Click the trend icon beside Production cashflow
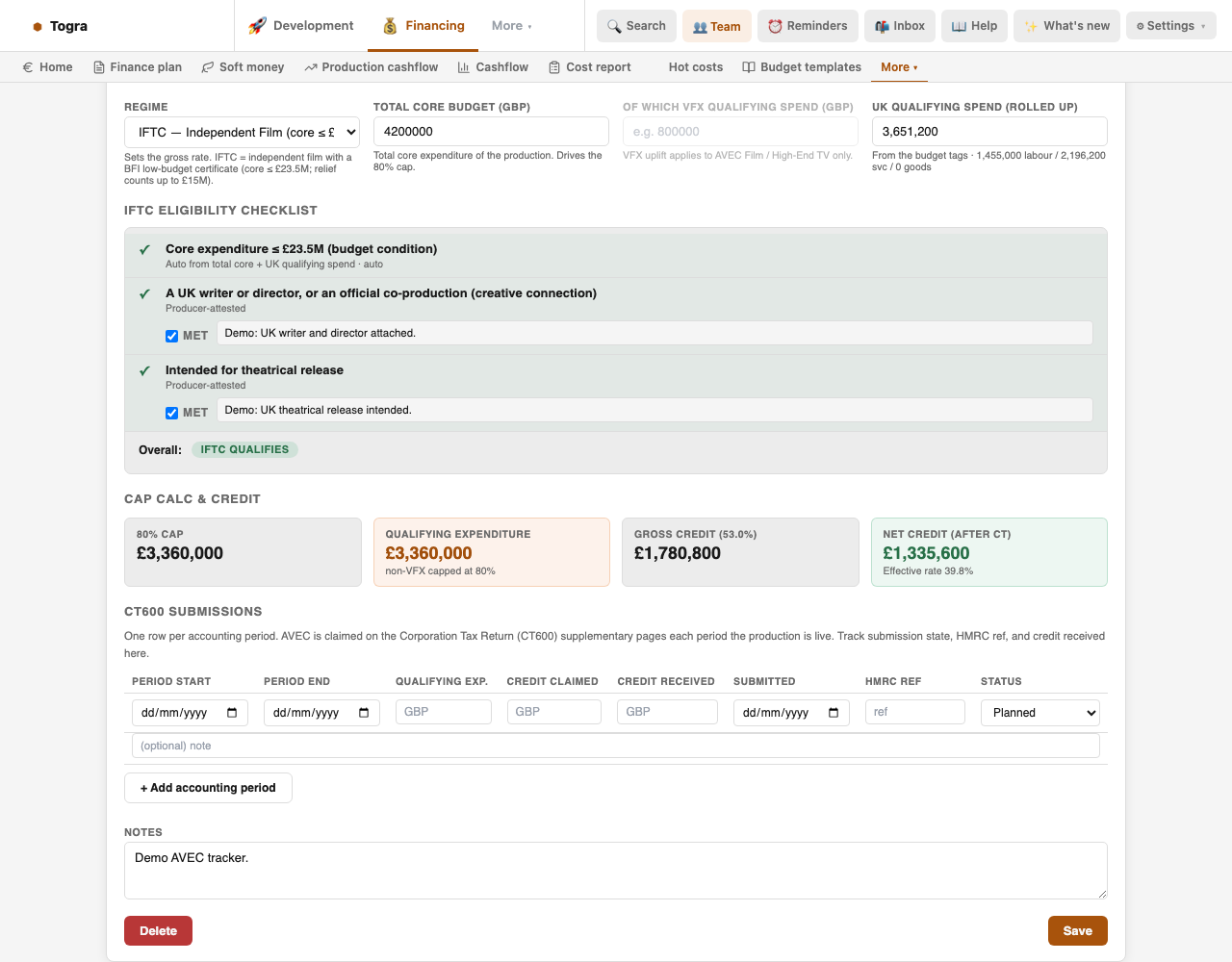 [x=311, y=67]
